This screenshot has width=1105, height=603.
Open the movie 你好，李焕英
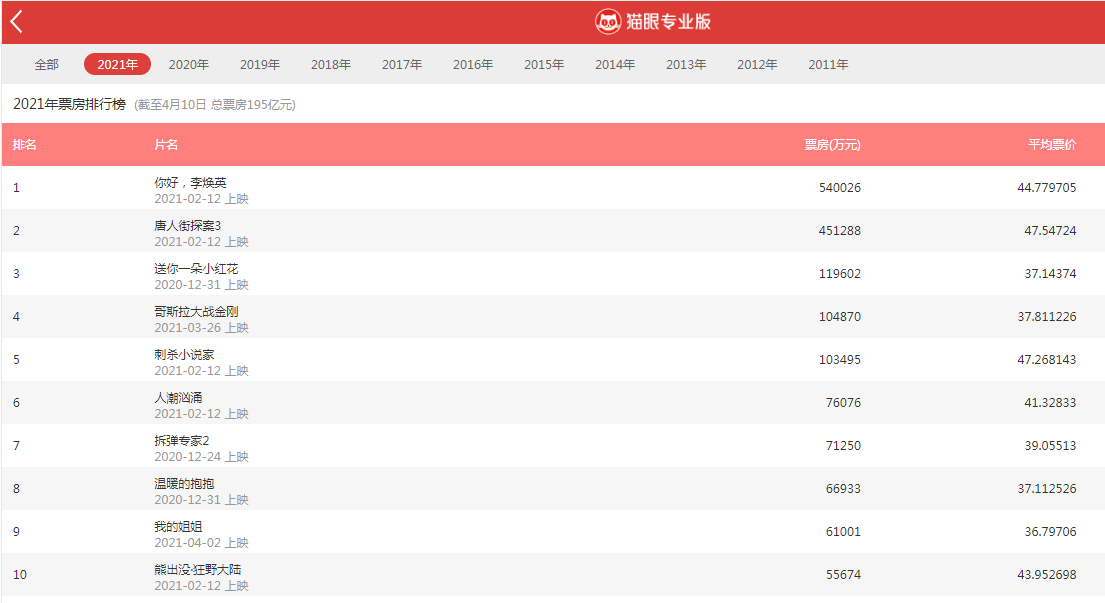tap(190, 182)
